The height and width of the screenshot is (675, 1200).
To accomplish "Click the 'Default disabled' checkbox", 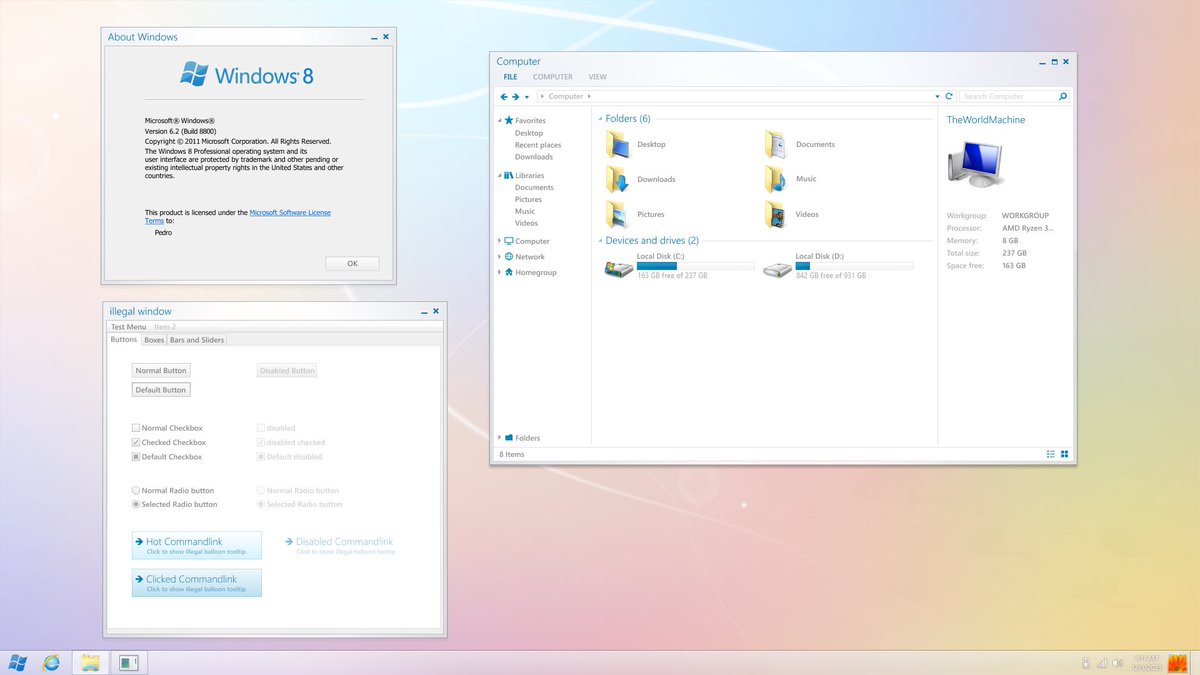I will tap(261, 457).
